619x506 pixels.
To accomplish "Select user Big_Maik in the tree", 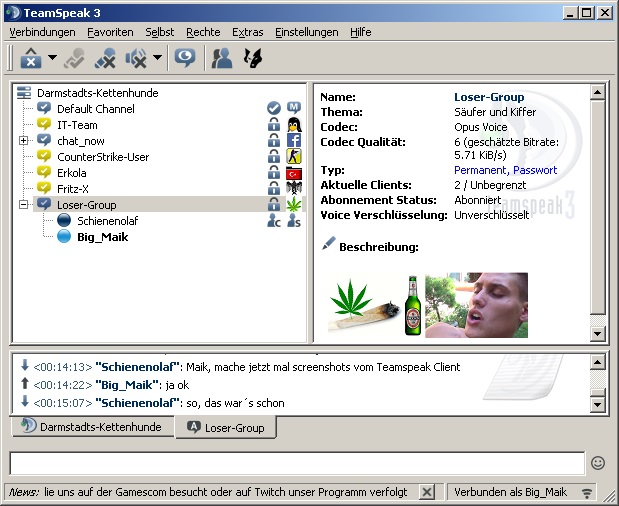I will click(103, 237).
